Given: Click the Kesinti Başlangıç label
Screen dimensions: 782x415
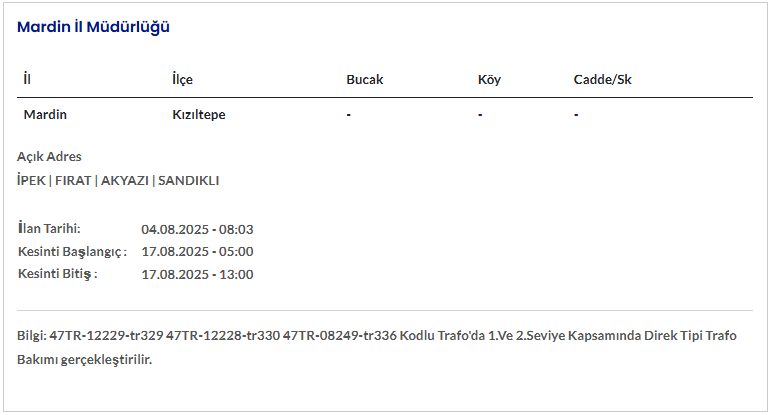Looking at the screenshot, I should point(72,252).
